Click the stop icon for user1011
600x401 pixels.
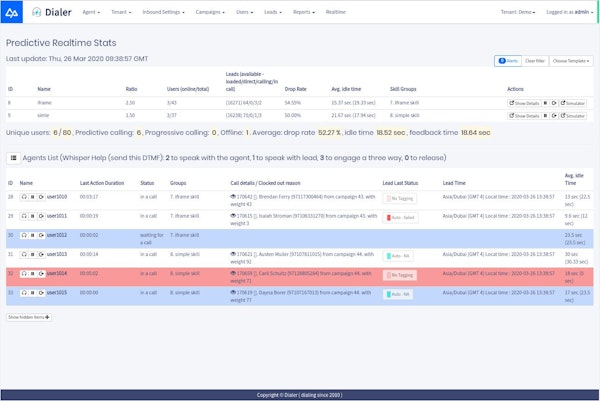pos(33,216)
